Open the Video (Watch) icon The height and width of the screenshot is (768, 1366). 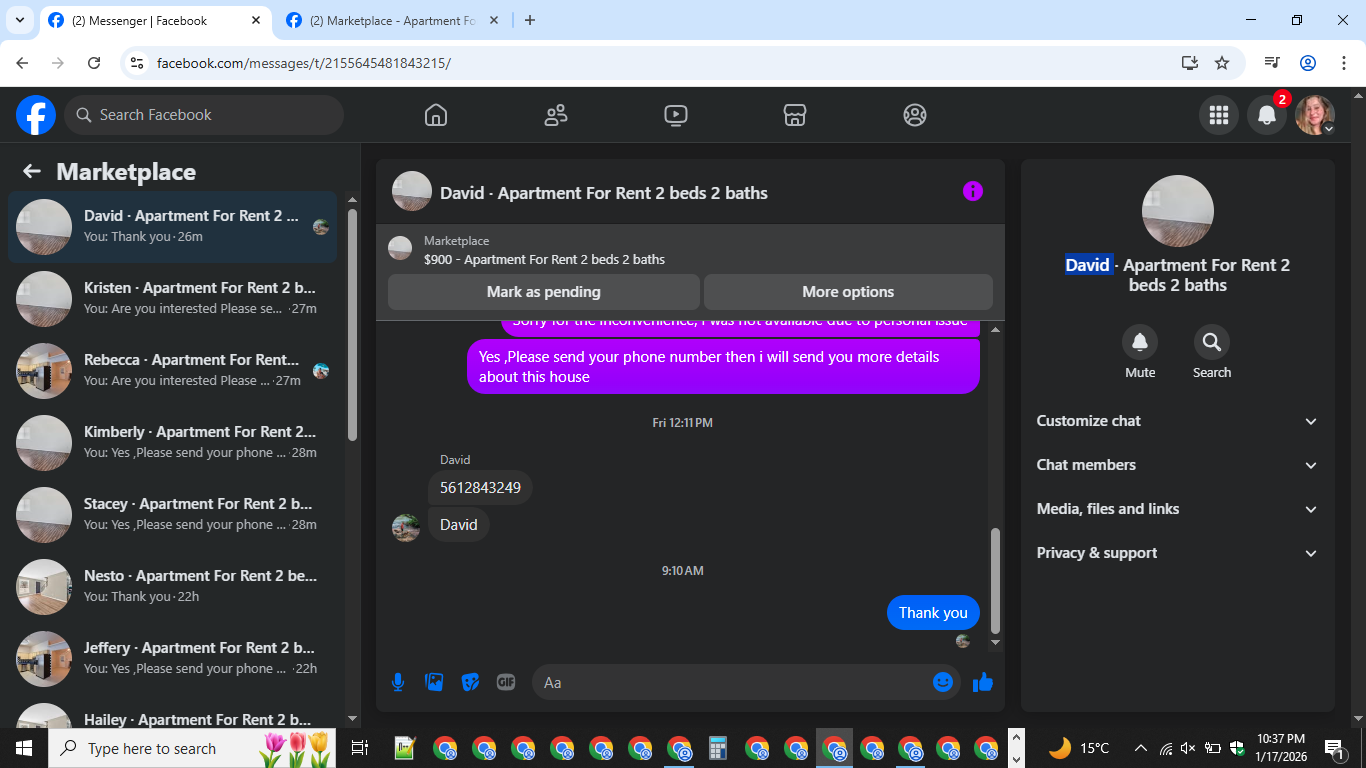tap(676, 115)
